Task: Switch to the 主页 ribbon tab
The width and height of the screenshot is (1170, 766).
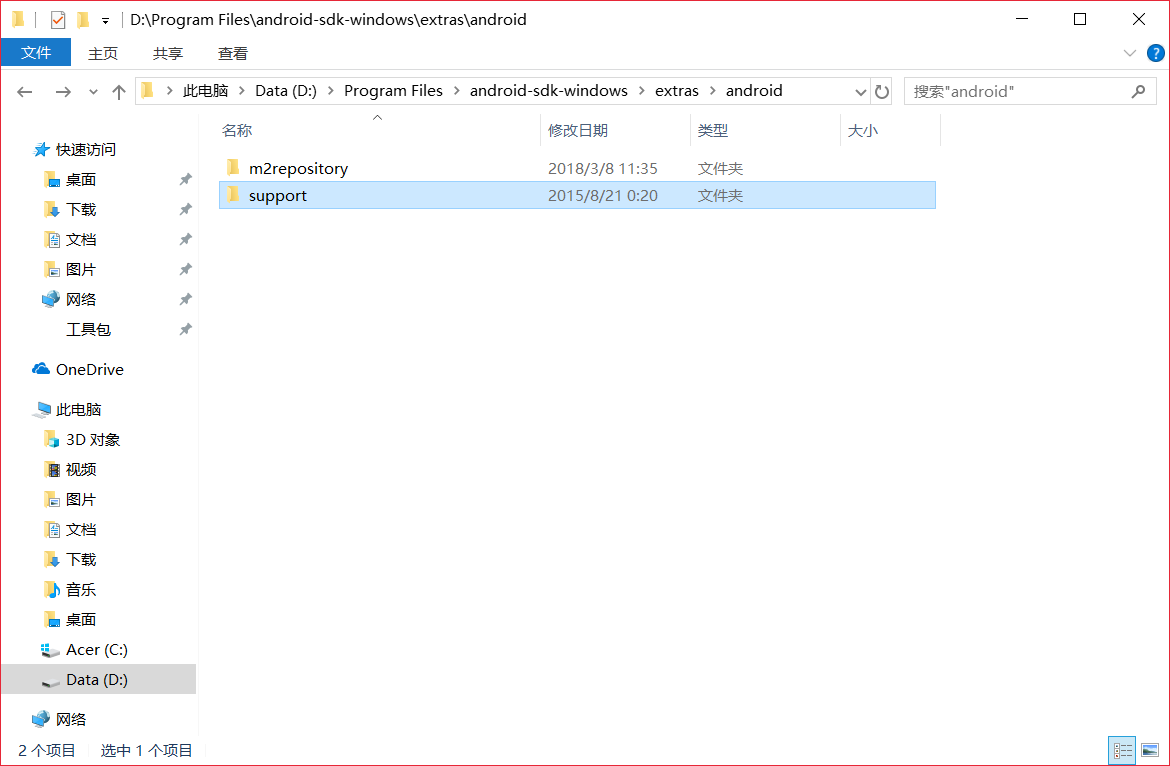Action: point(103,54)
